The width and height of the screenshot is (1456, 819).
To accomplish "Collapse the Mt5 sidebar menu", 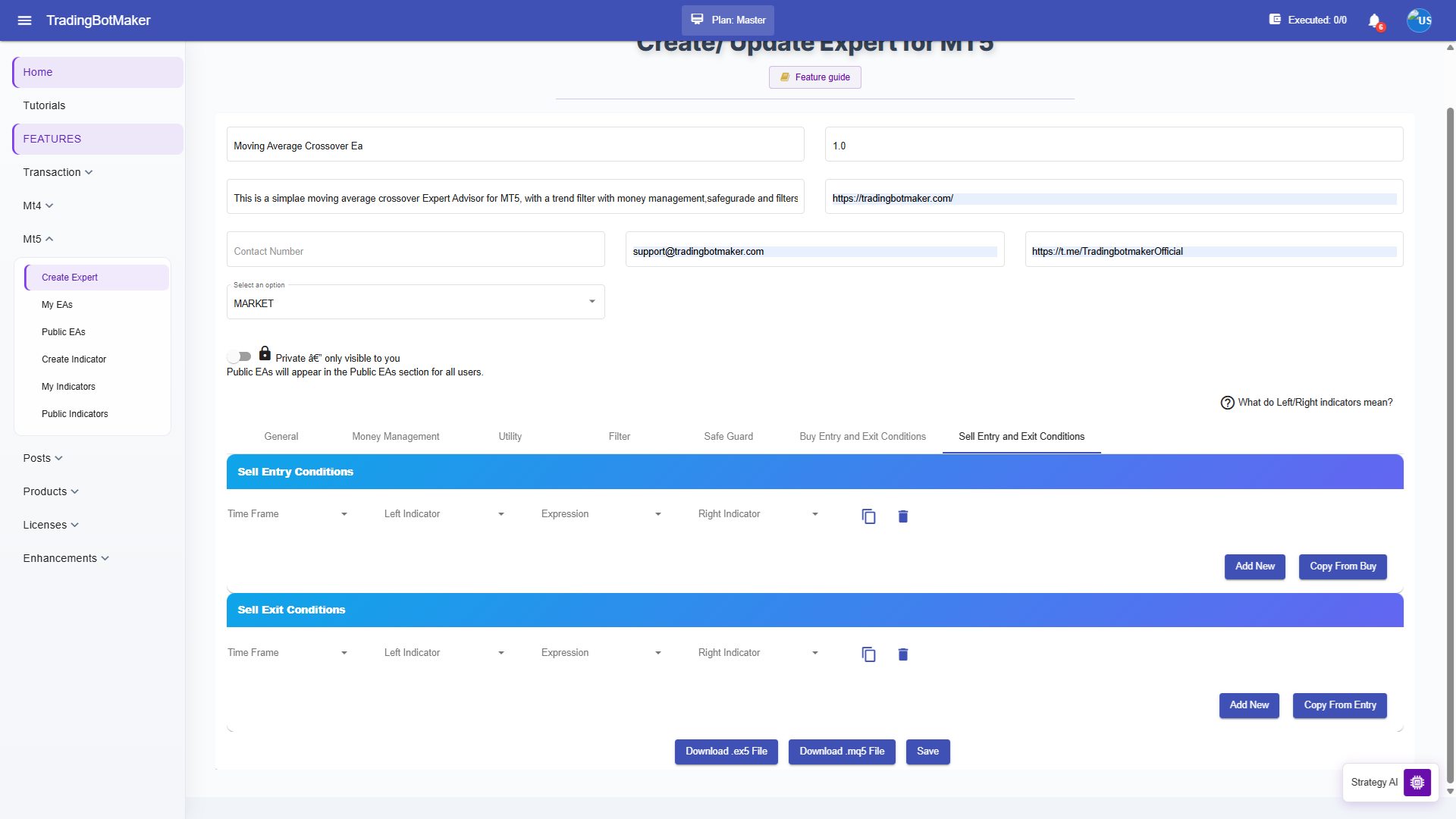I will [x=38, y=239].
